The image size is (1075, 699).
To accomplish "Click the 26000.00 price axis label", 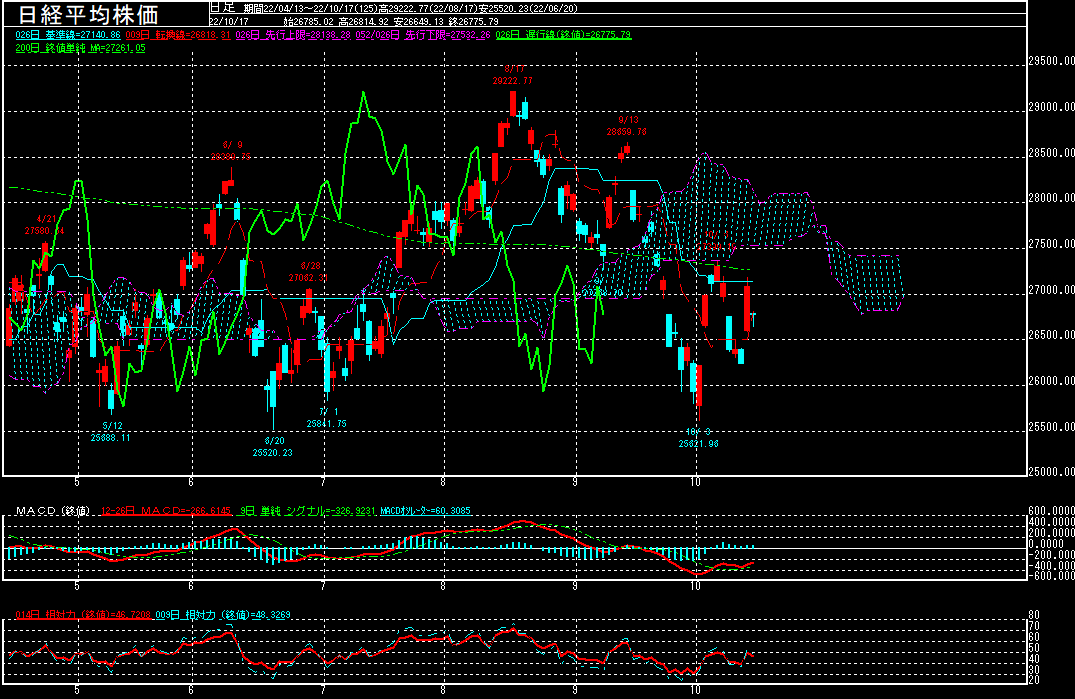I will (1051, 381).
